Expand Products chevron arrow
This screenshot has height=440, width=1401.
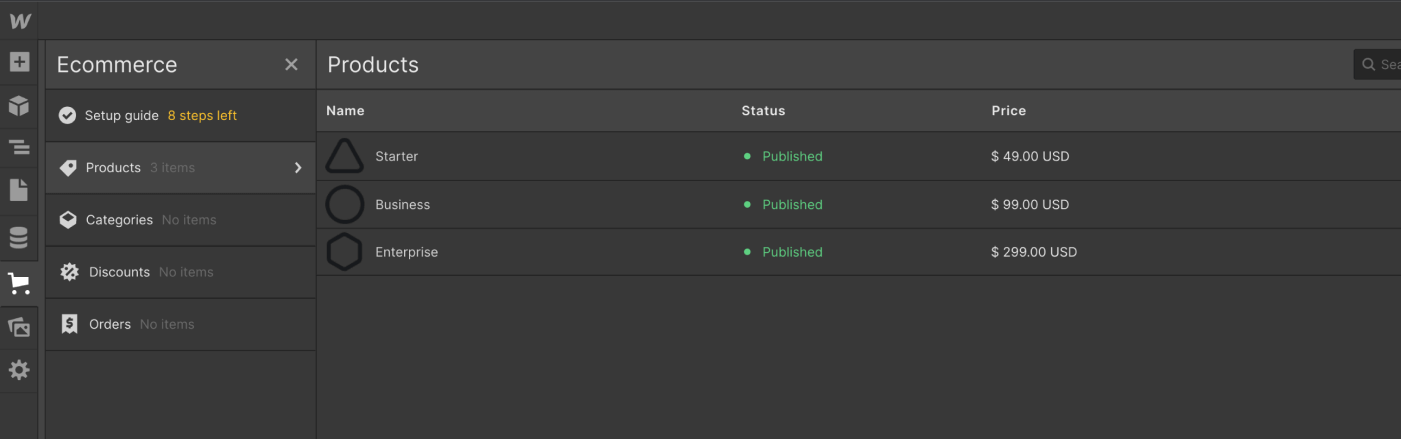(298, 168)
